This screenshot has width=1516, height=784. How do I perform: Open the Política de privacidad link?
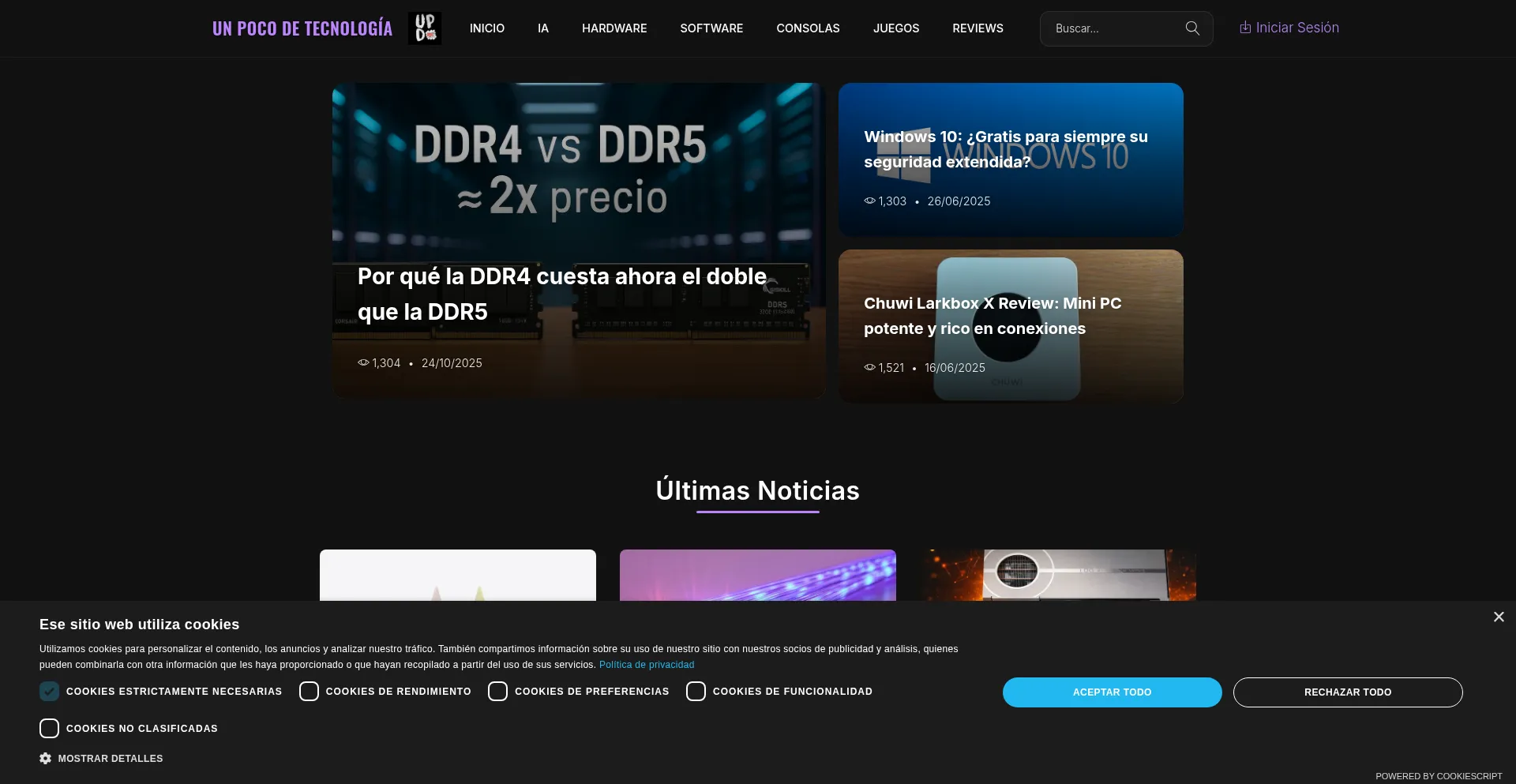pos(647,665)
